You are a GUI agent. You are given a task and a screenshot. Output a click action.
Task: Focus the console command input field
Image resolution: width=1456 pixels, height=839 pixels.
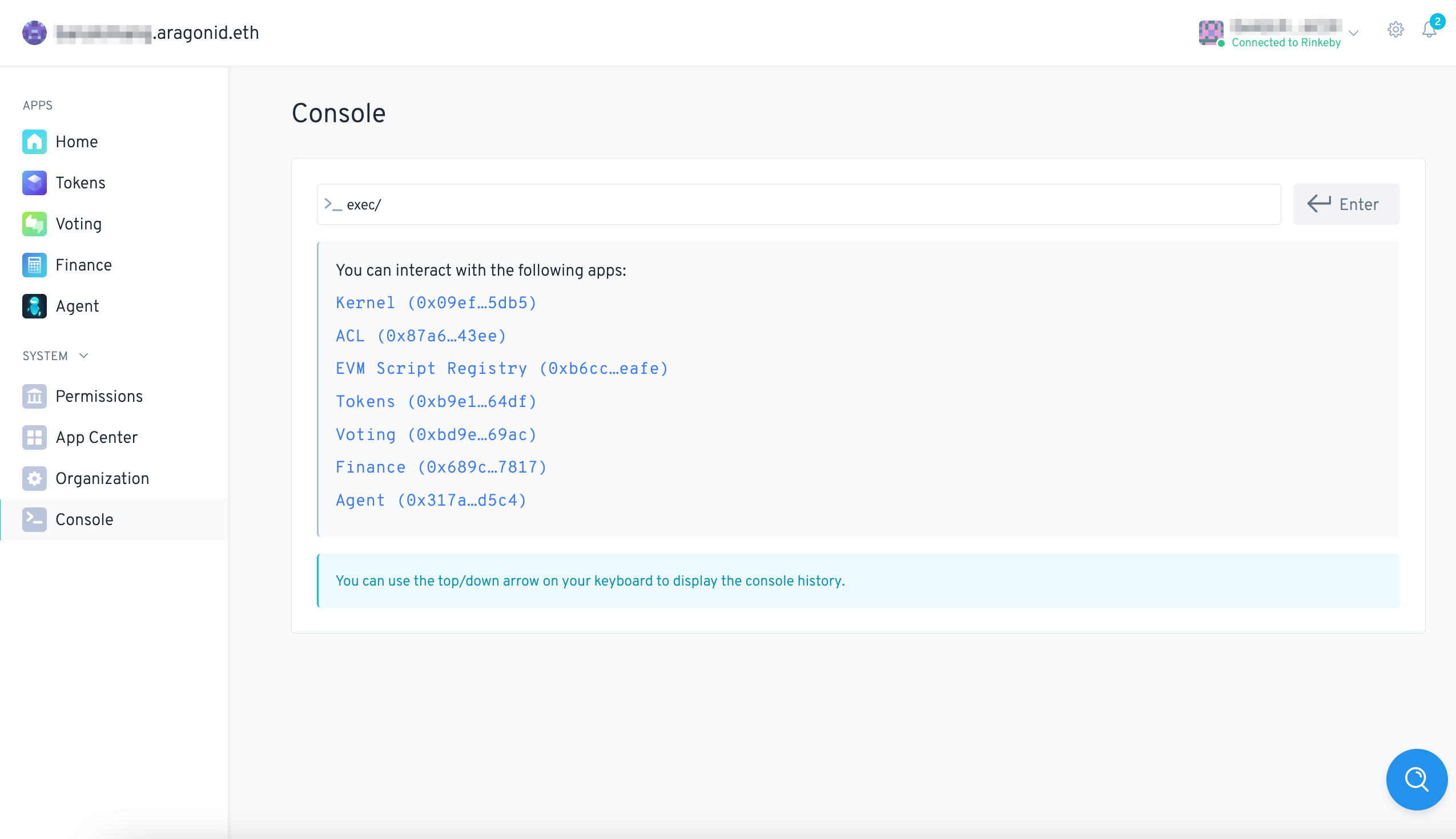pos(807,204)
